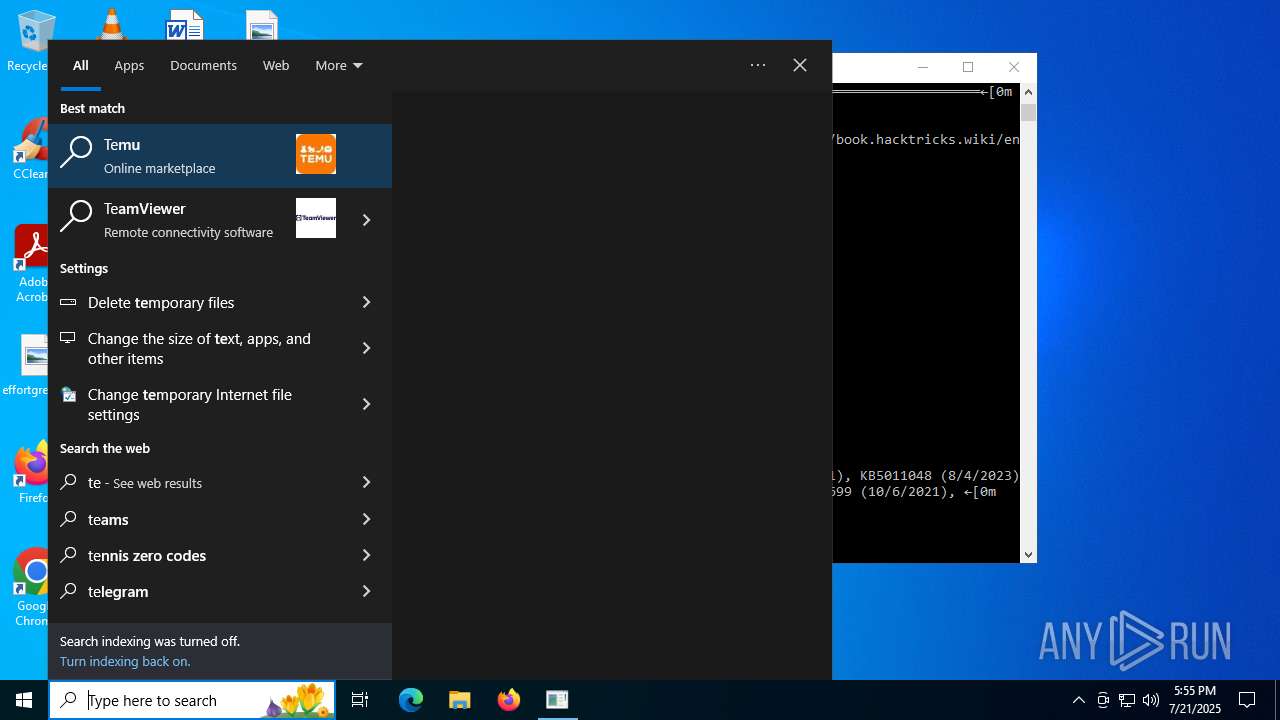Click the network tray icon
Viewport: 1280px width, 720px height.
1127,700
